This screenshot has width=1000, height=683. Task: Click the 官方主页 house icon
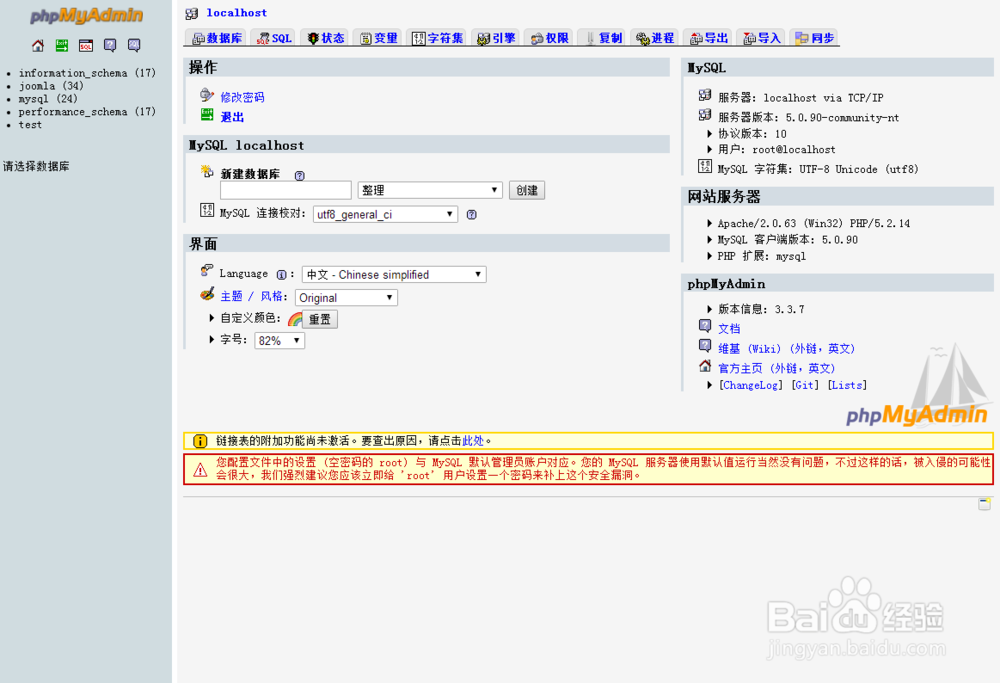705,366
